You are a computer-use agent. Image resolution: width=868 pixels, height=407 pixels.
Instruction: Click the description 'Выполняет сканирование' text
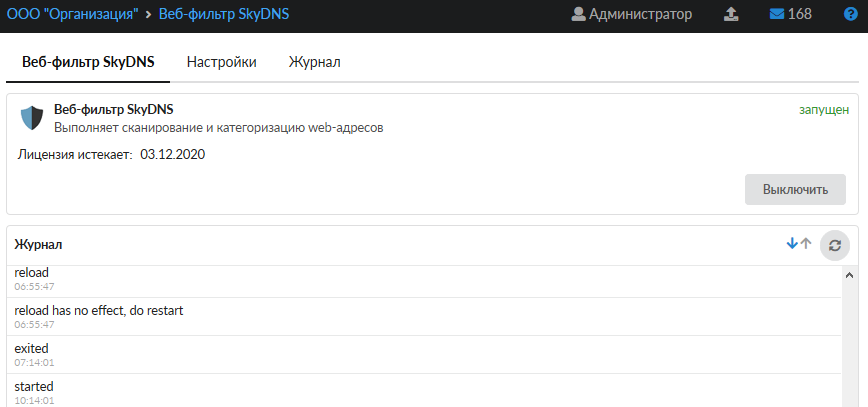pyautogui.click(x=219, y=128)
